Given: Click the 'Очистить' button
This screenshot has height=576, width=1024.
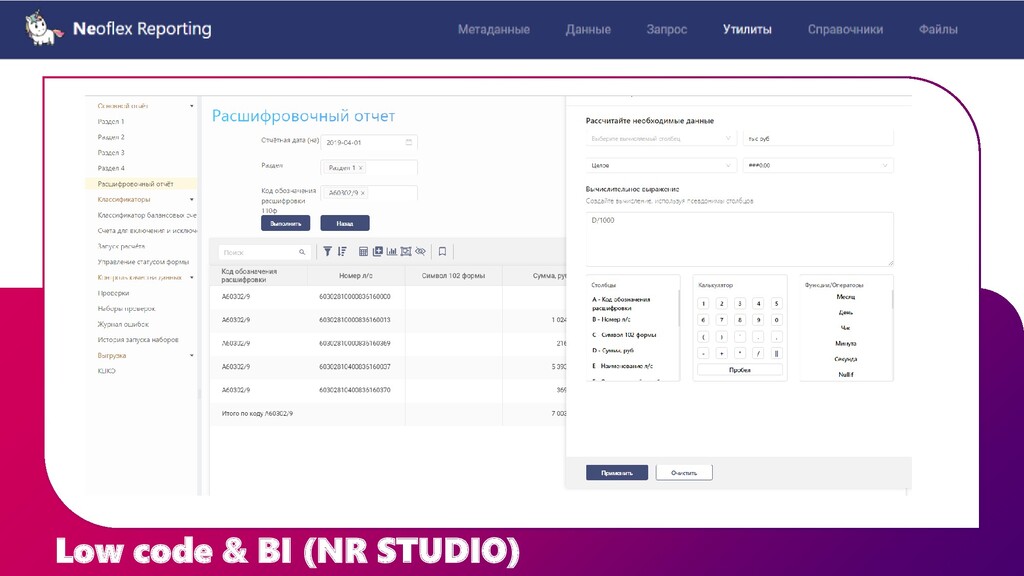Looking at the screenshot, I should point(684,473).
